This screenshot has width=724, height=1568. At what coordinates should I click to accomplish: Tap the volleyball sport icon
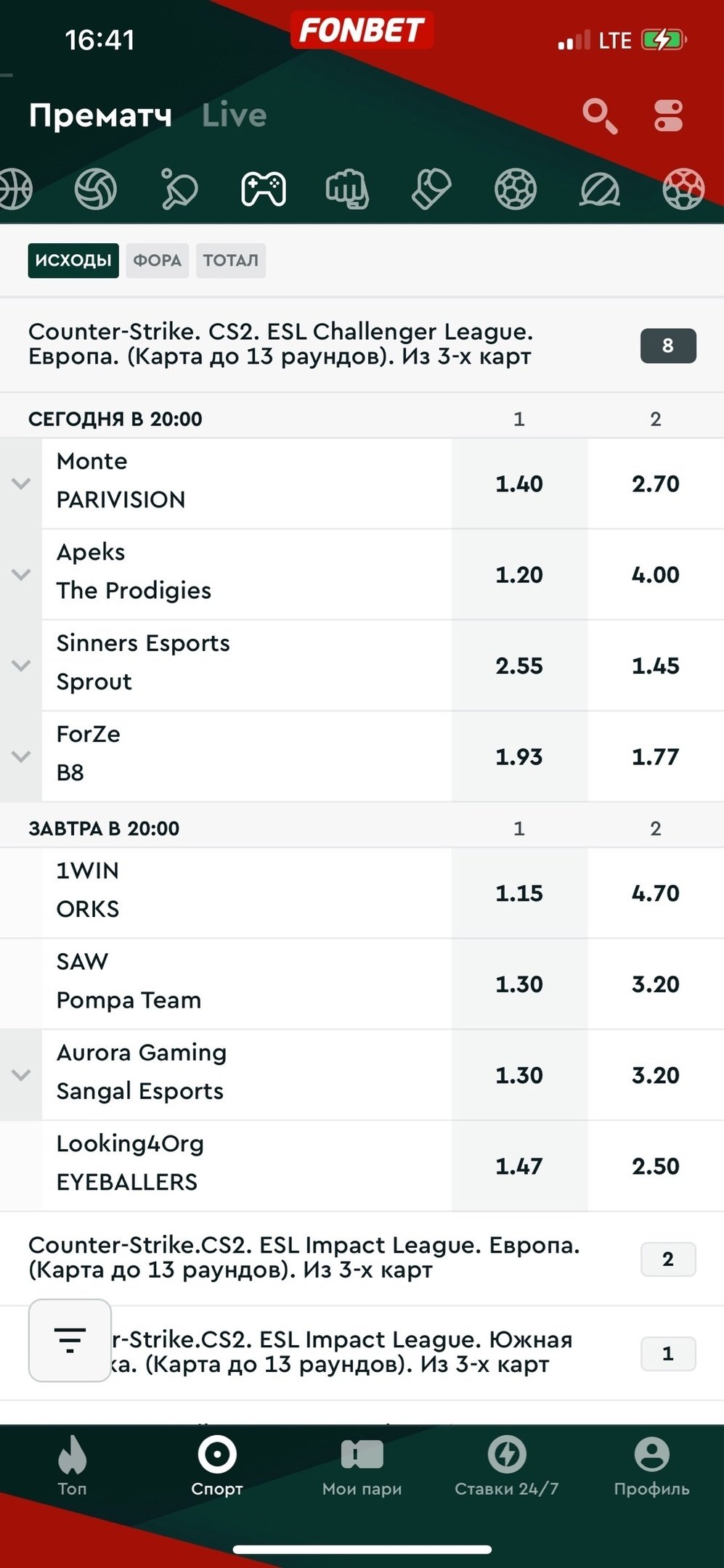[96, 189]
